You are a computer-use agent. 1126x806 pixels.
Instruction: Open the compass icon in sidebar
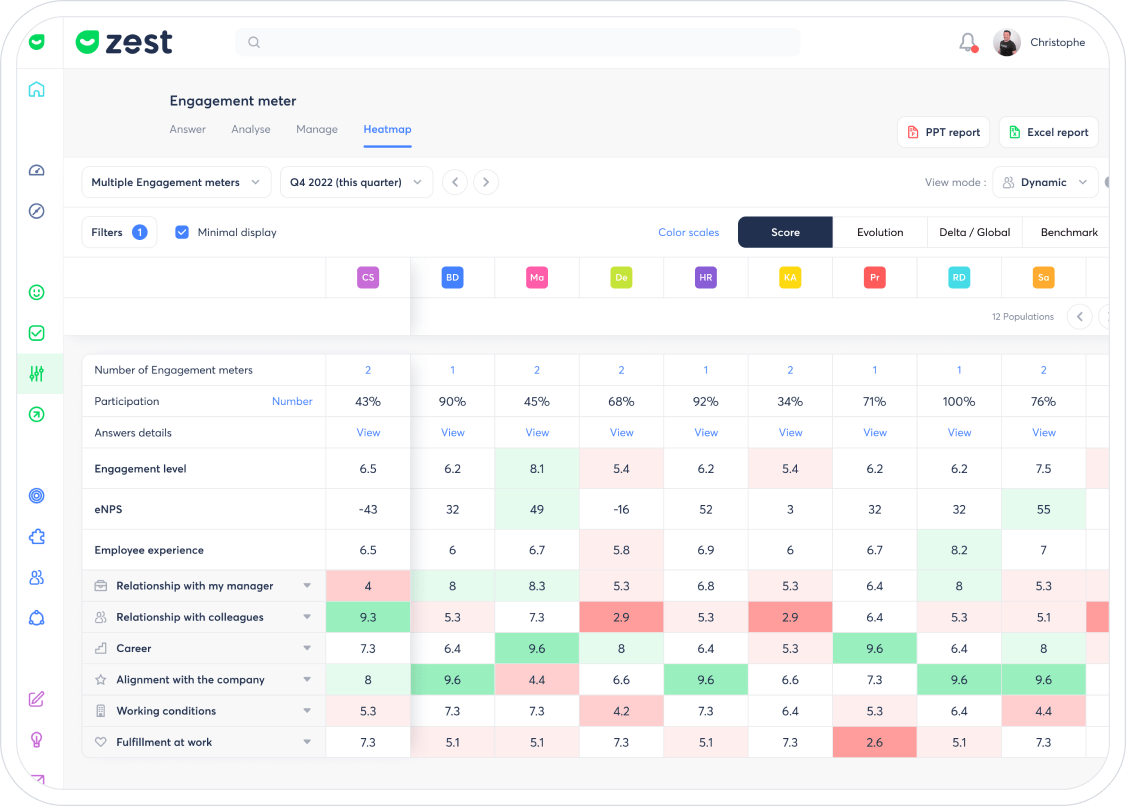37,211
